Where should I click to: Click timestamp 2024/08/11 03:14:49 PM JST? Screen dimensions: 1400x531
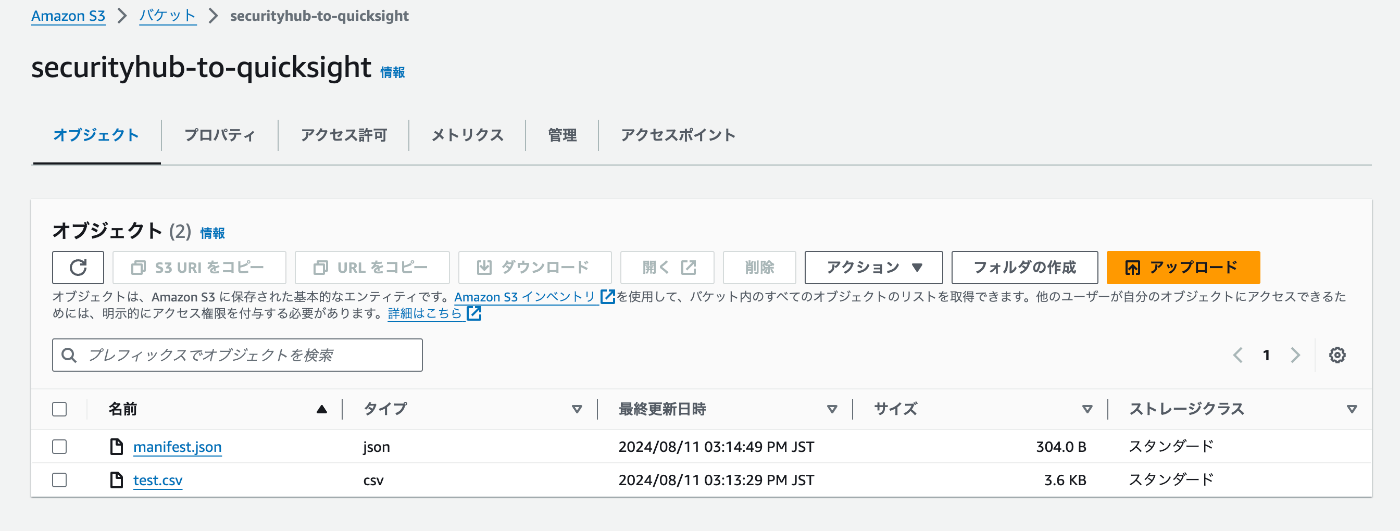pos(716,447)
